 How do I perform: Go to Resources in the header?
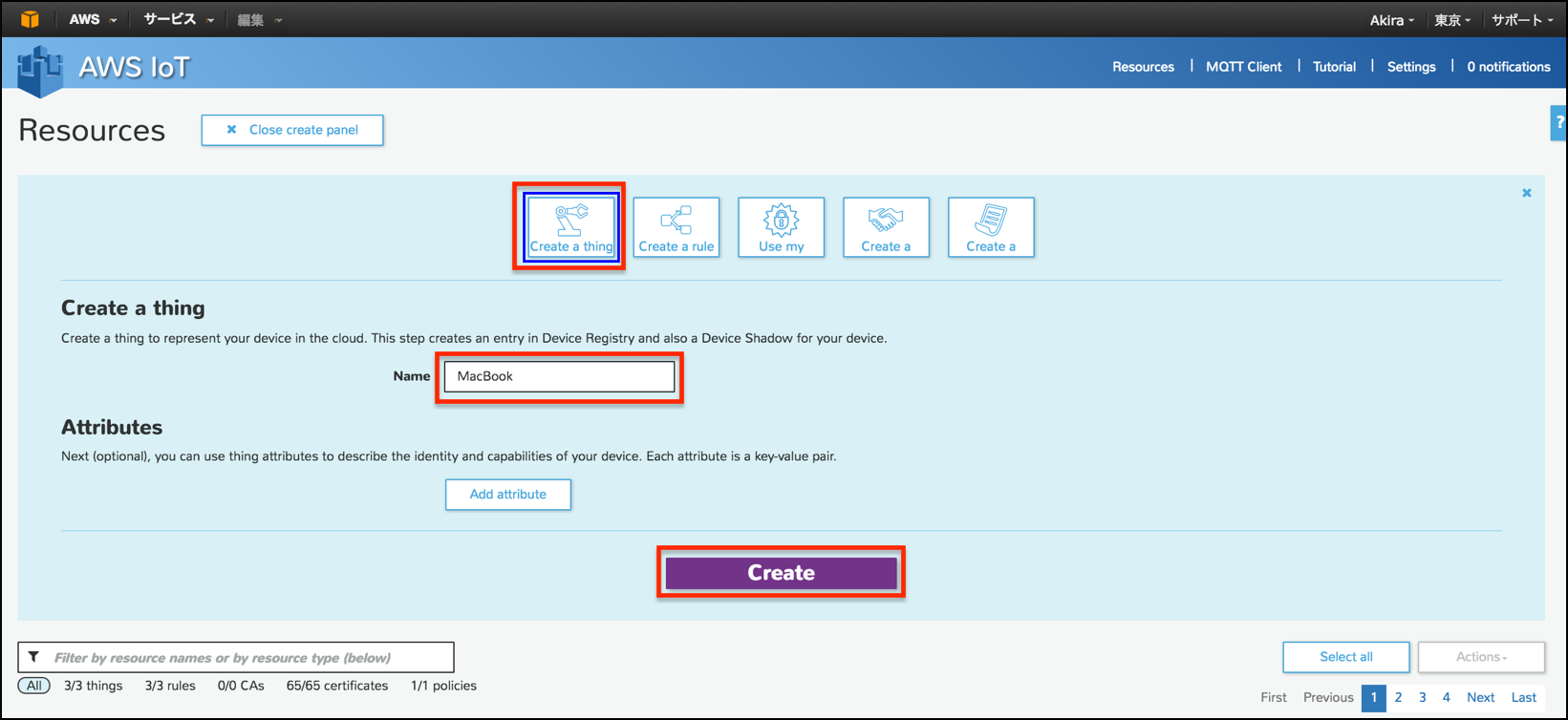(1143, 67)
